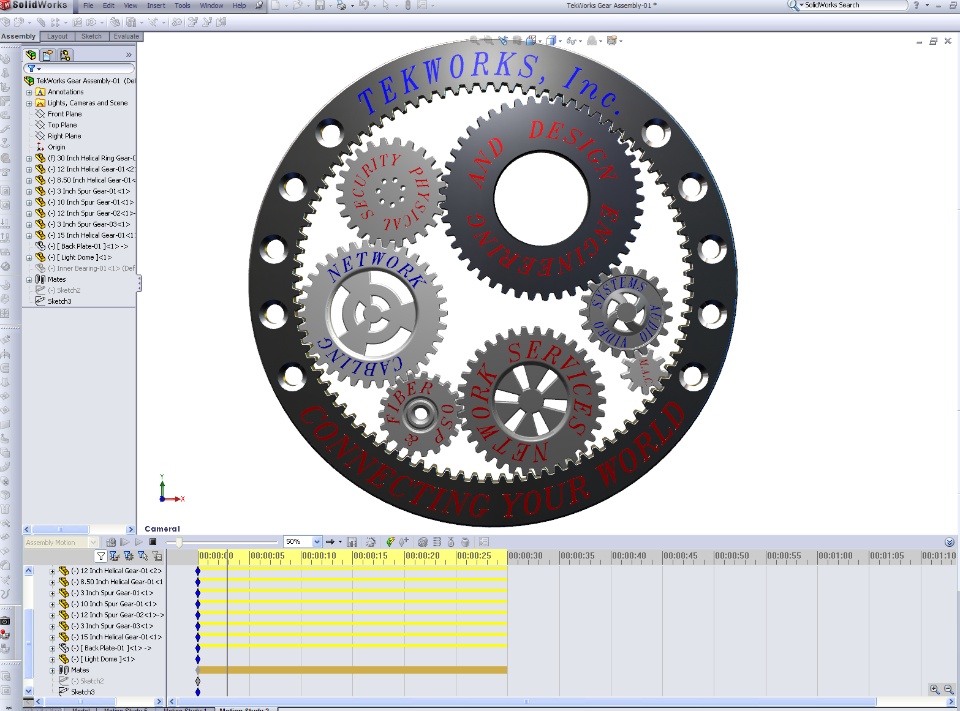Select Front Plane in feature tree
The image size is (960, 711).
[64, 114]
